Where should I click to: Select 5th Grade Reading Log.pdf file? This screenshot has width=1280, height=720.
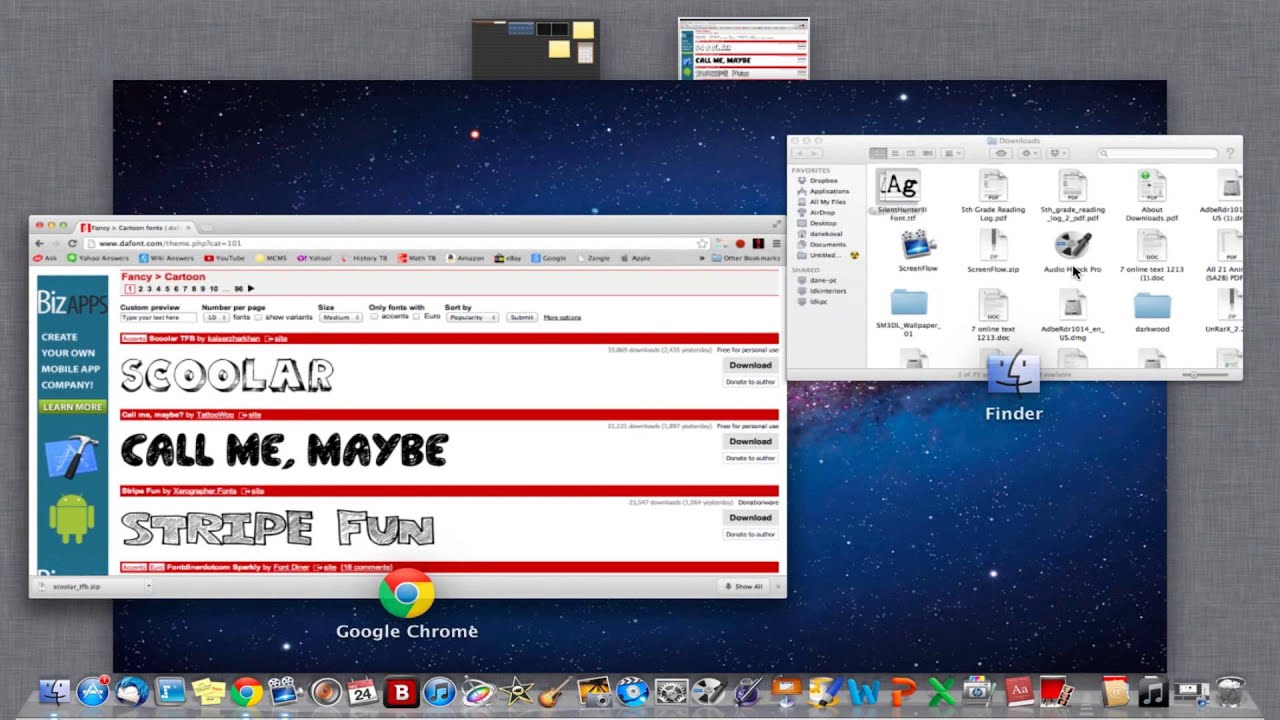[993, 195]
